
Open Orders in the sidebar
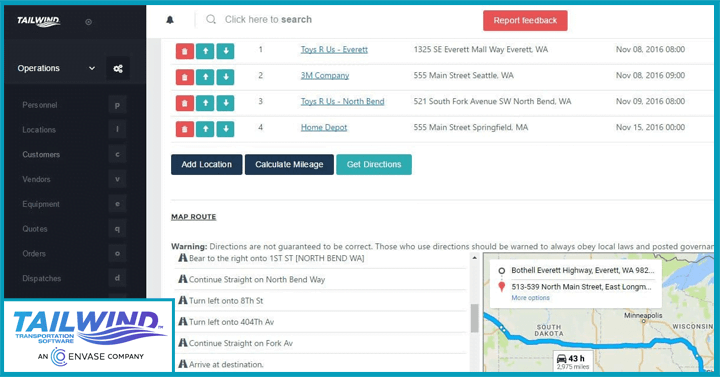pos(34,254)
